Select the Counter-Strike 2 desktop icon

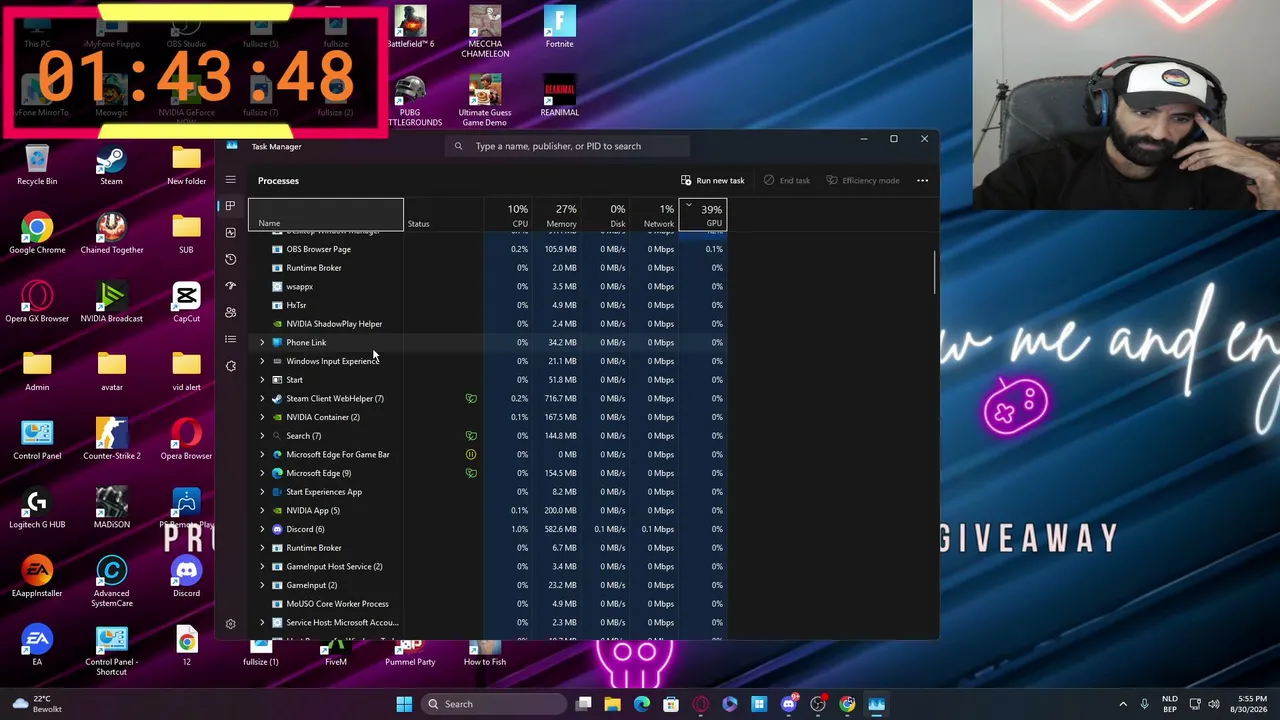(x=111, y=440)
